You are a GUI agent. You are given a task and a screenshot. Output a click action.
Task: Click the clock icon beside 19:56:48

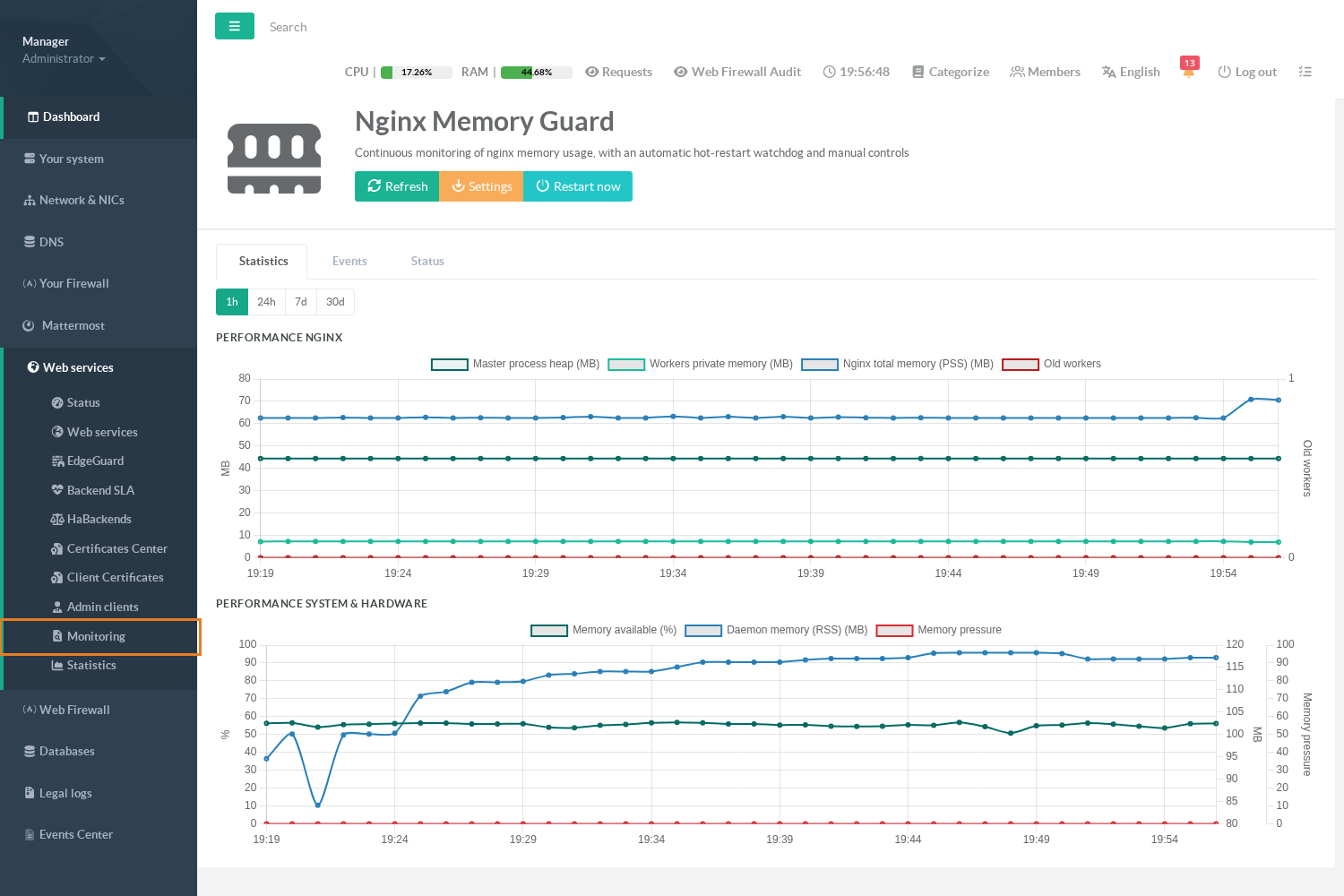click(830, 72)
